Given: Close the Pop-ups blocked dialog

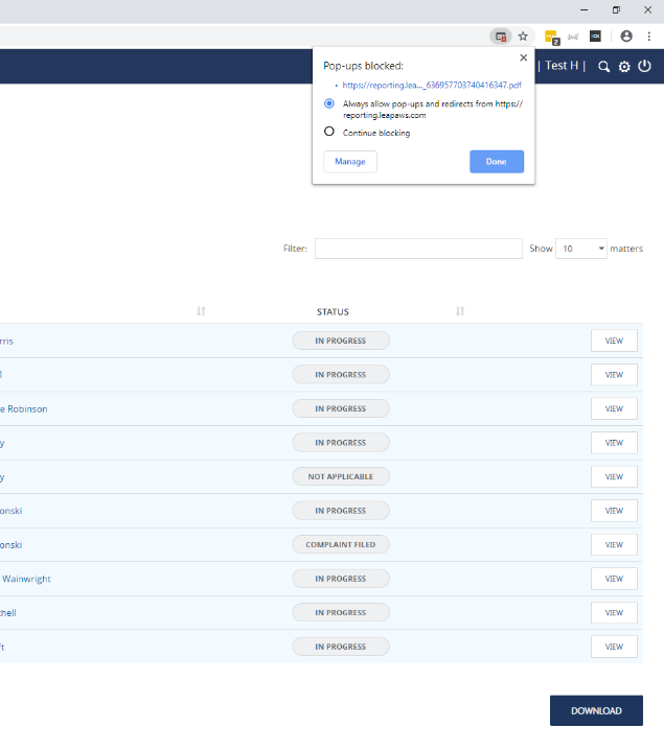Looking at the screenshot, I should [523, 57].
